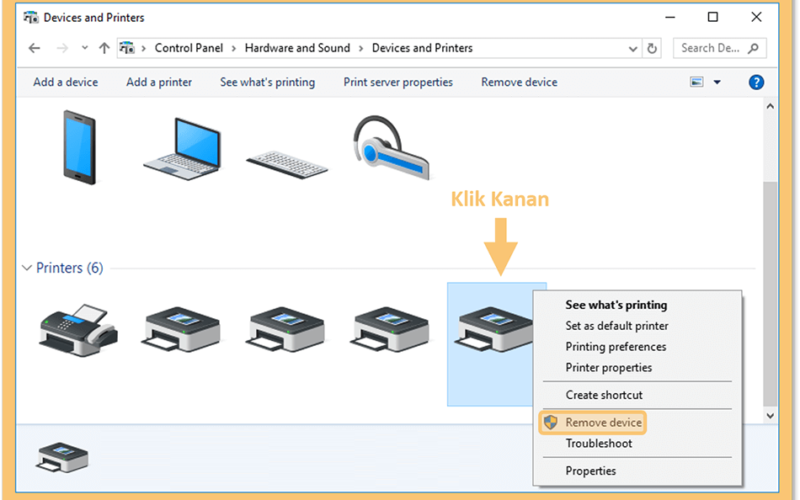Click the Forward navigation arrow
This screenshot has width=800, height=500.
tap(62, 48)
